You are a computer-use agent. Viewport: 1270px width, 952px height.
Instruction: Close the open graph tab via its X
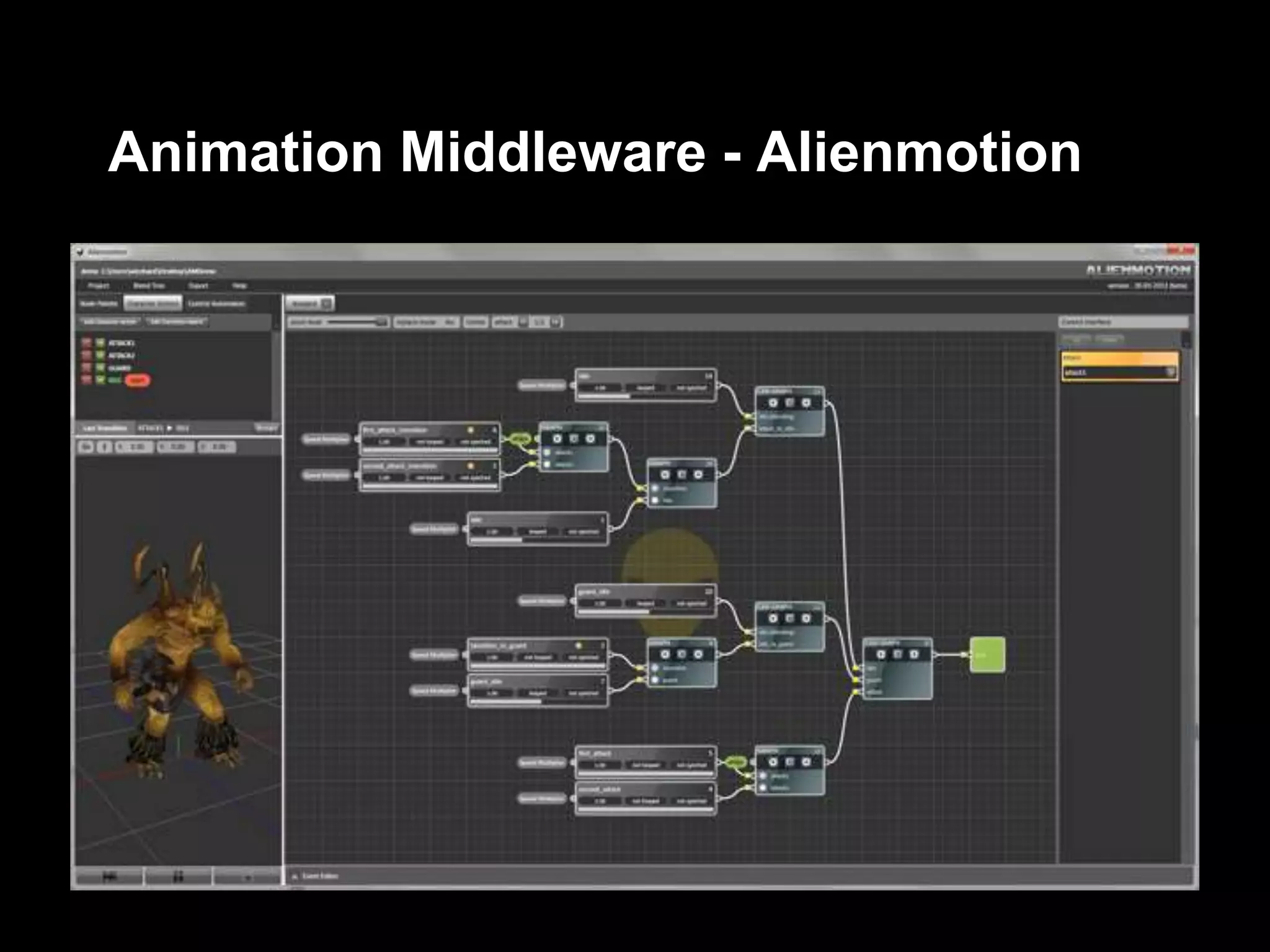[326, 304]
